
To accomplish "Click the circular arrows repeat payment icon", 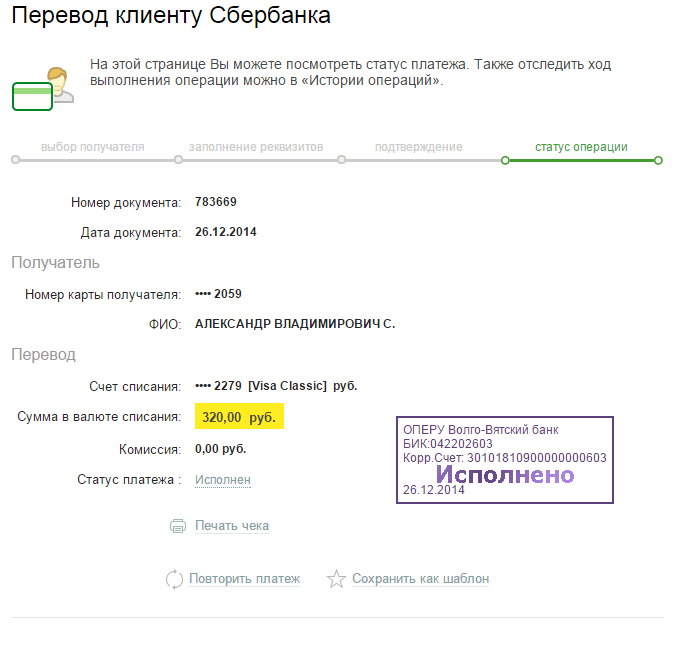I will click(174, 579).
